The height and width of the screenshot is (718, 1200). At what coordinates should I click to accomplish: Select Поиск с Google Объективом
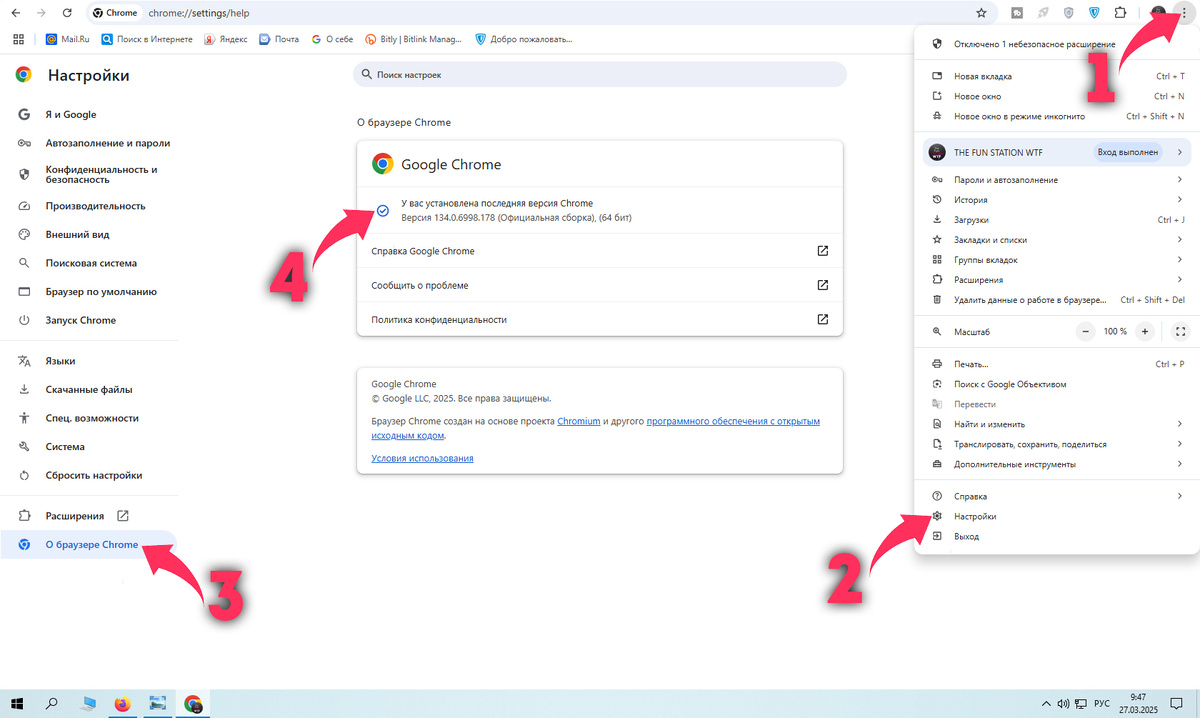[x=1057, y=384]
